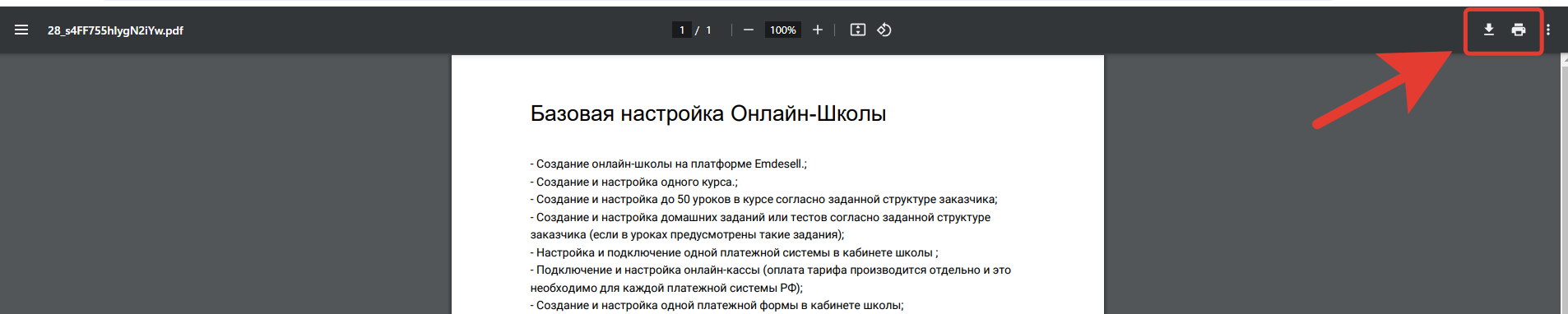Click the line 'Создание и настройка одного курса'
Image resolution: width=1568 pixels, height=314 pixels.
coord(633,182)
